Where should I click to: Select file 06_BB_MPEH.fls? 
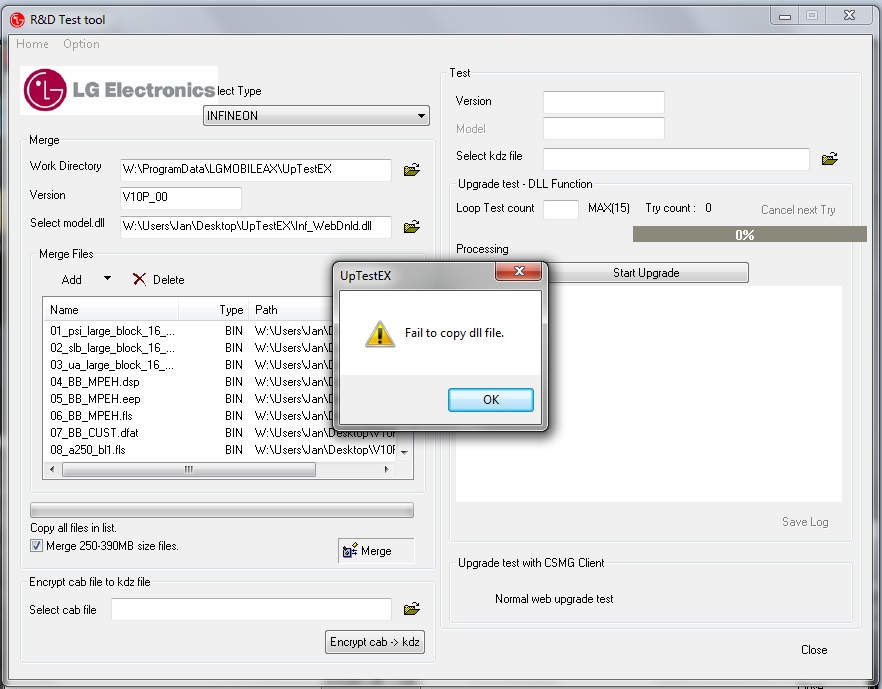pyautogui.click(x=91, y=416)
